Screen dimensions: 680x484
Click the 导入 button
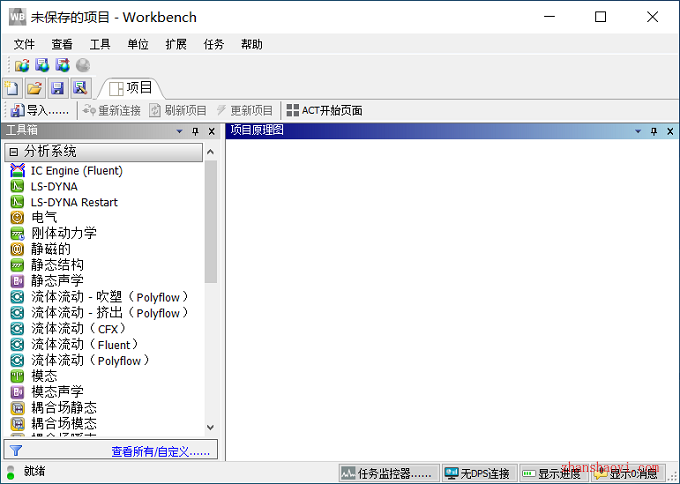point(40,111)
